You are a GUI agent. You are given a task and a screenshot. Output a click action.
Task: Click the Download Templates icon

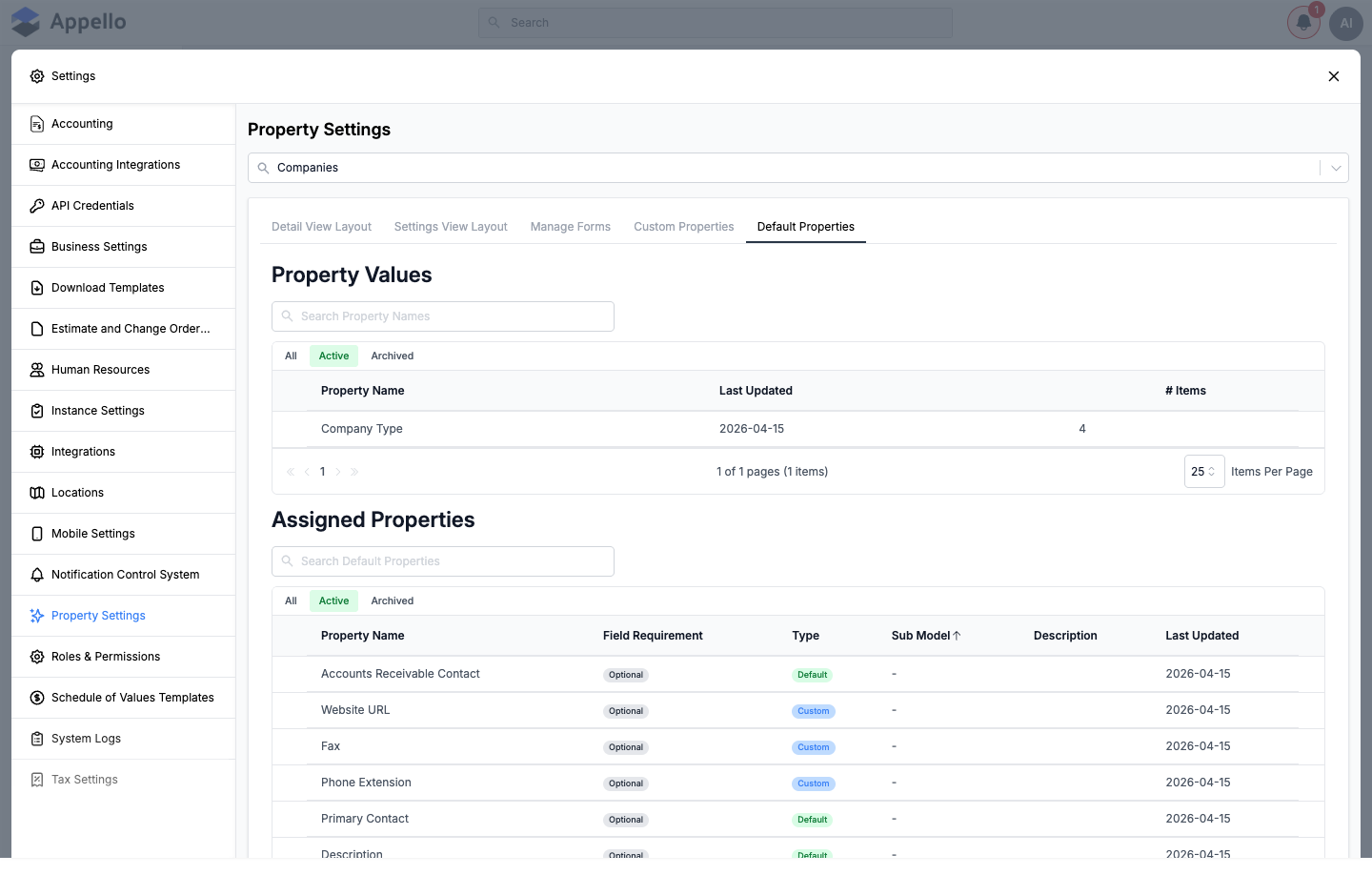37,288
